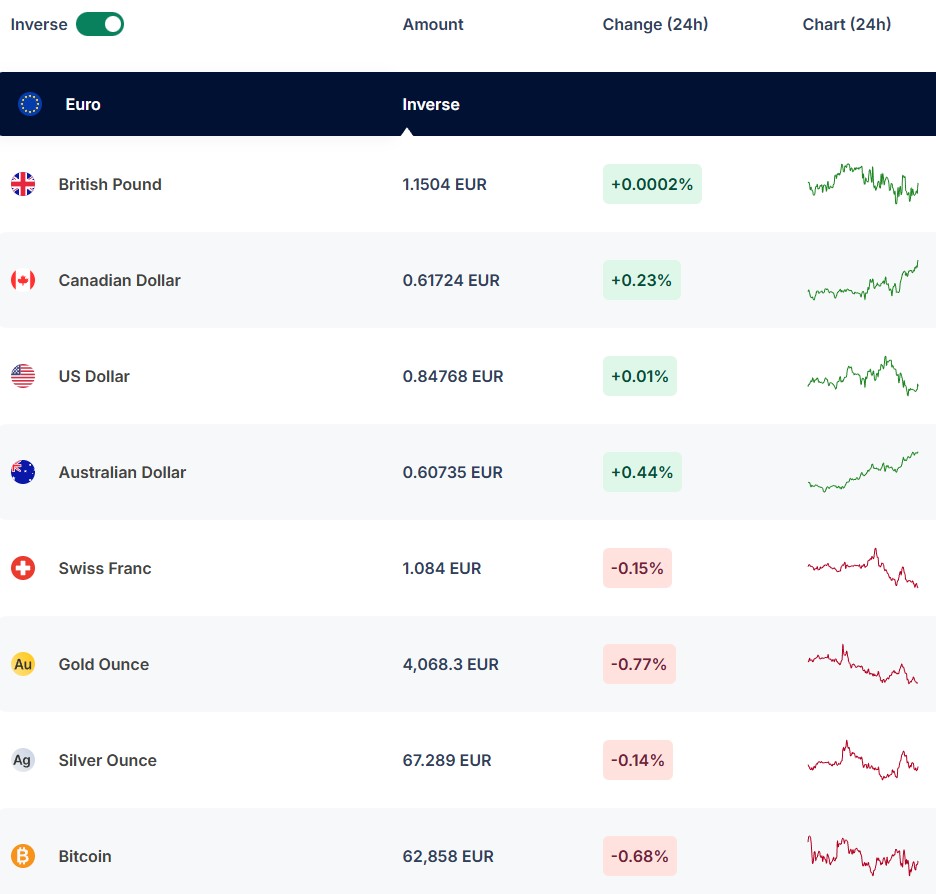This screenshot has height=894, width=936.
Task: Open the Bitcoin currency link
Action: tap(85, 856)
